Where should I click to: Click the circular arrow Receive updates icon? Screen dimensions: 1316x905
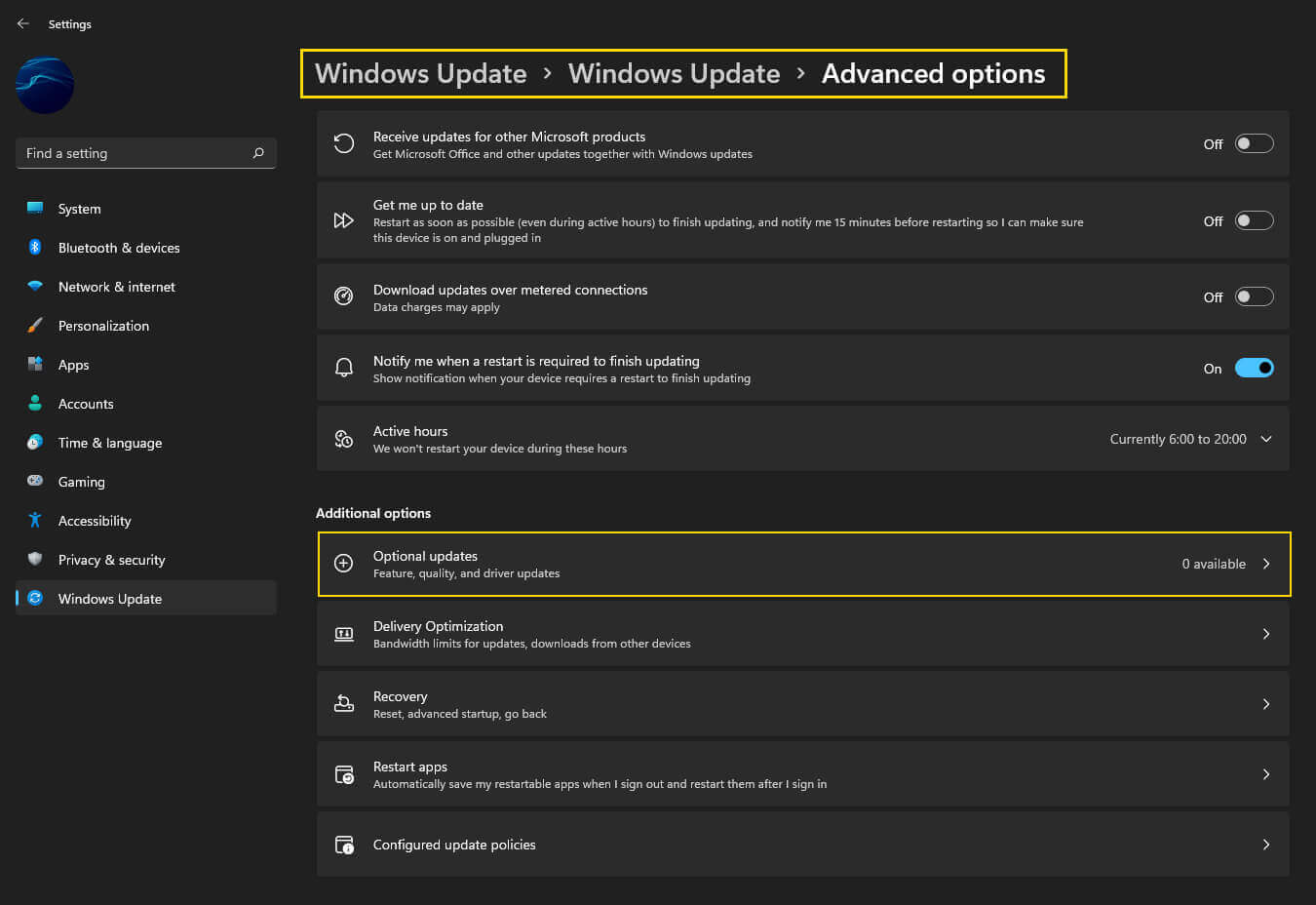point(344,143)
